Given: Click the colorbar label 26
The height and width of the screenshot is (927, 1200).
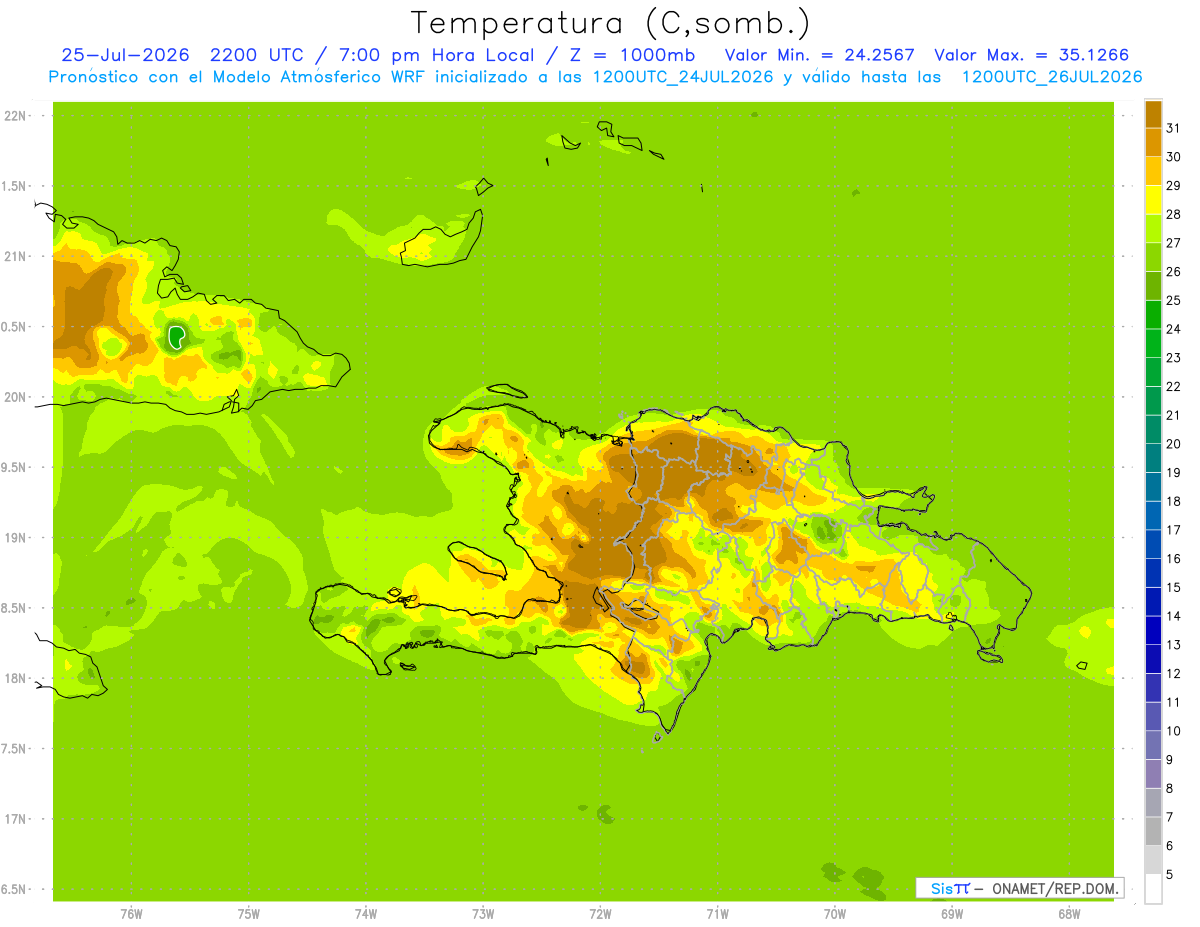Looking at the screenshot, I should click(1174, 272).
